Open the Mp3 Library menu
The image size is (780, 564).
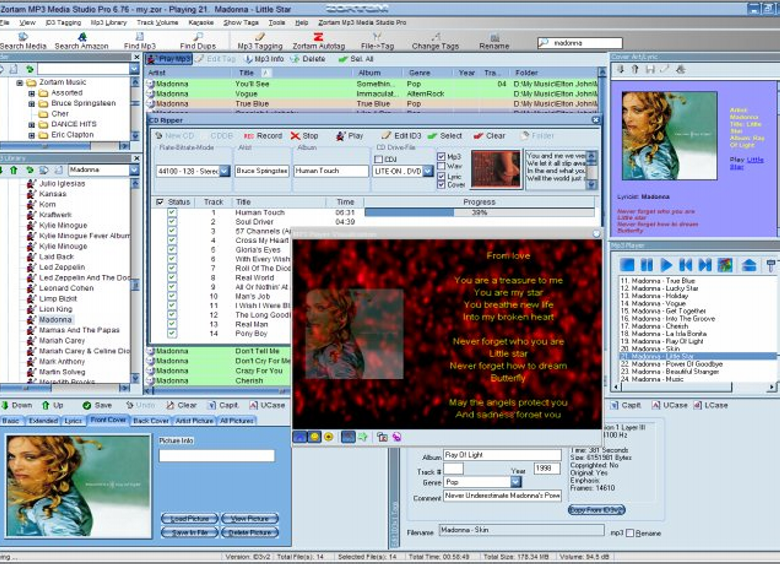click(x=109, y=21)
